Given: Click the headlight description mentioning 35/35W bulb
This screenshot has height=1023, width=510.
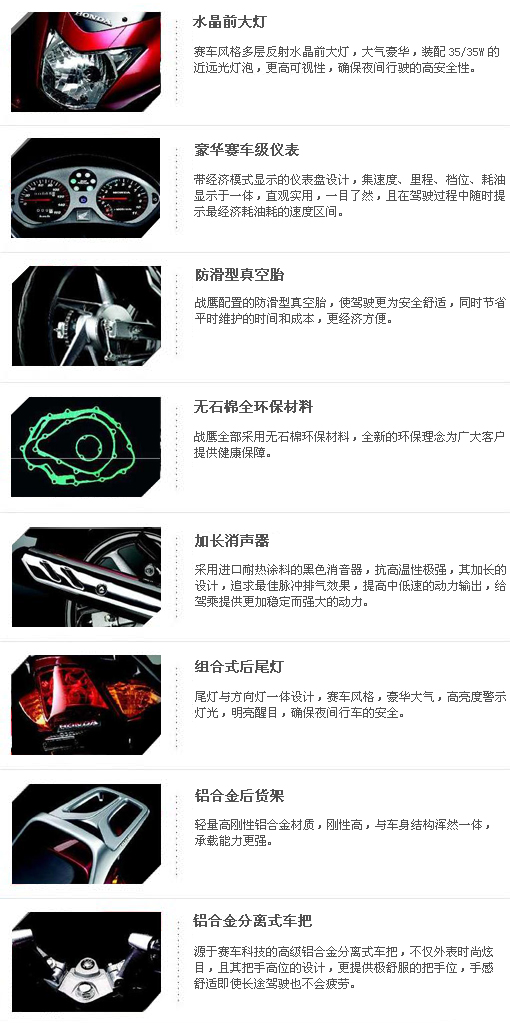Looking at the screenshot, I should coord(347,59).
